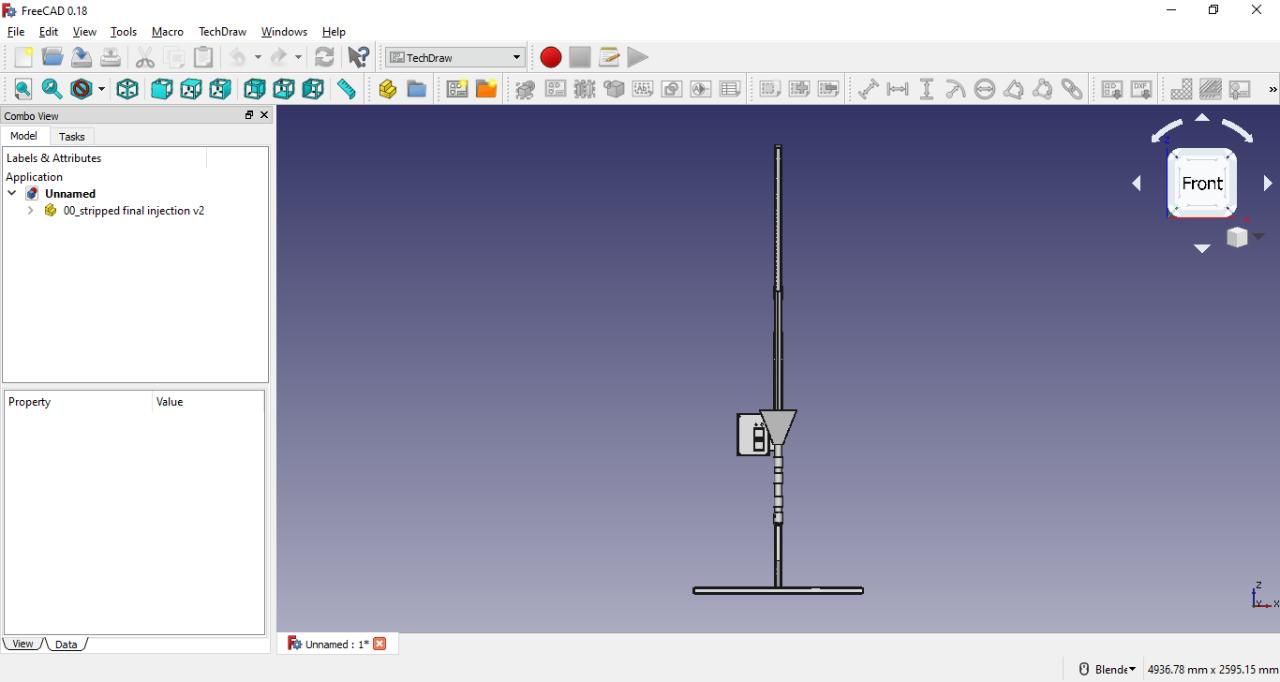1280x682 pixels.
Task: Open the Blender navigation style selector
Action: (1108, 669)
